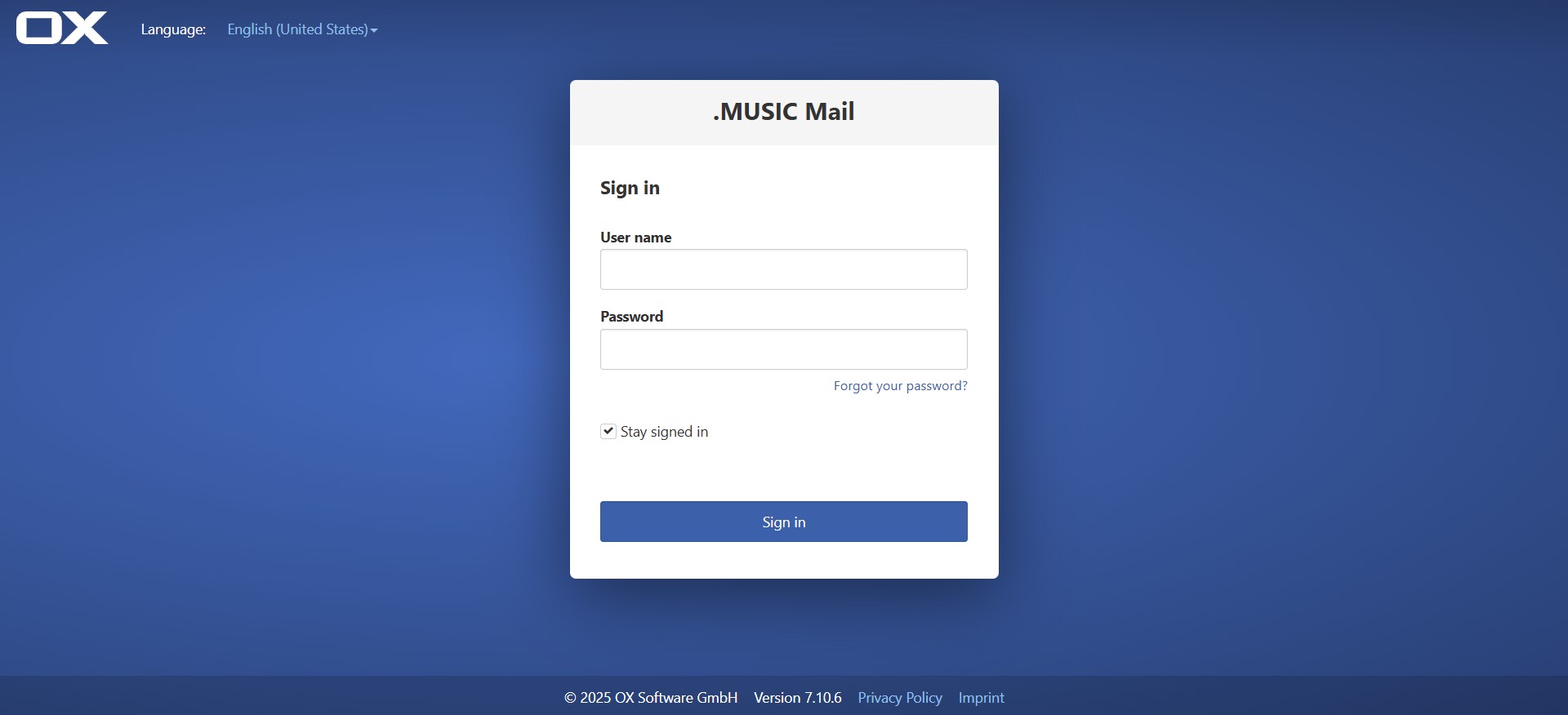Focus the Password input field
This screenshot has height=715, width=1568.
(784, 349)
